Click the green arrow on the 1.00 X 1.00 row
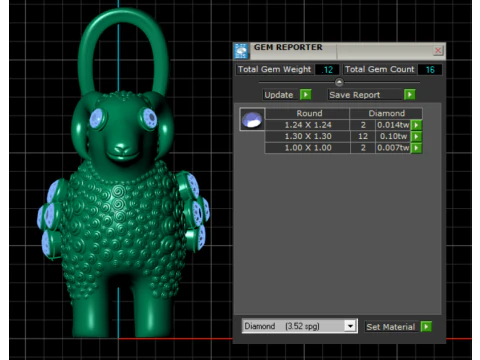This screenshot has width=480, height=360. point(416,148)
